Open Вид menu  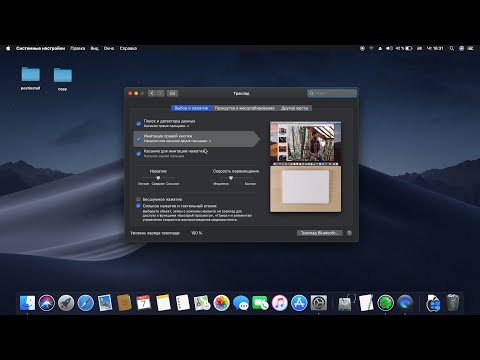(95, 48)
